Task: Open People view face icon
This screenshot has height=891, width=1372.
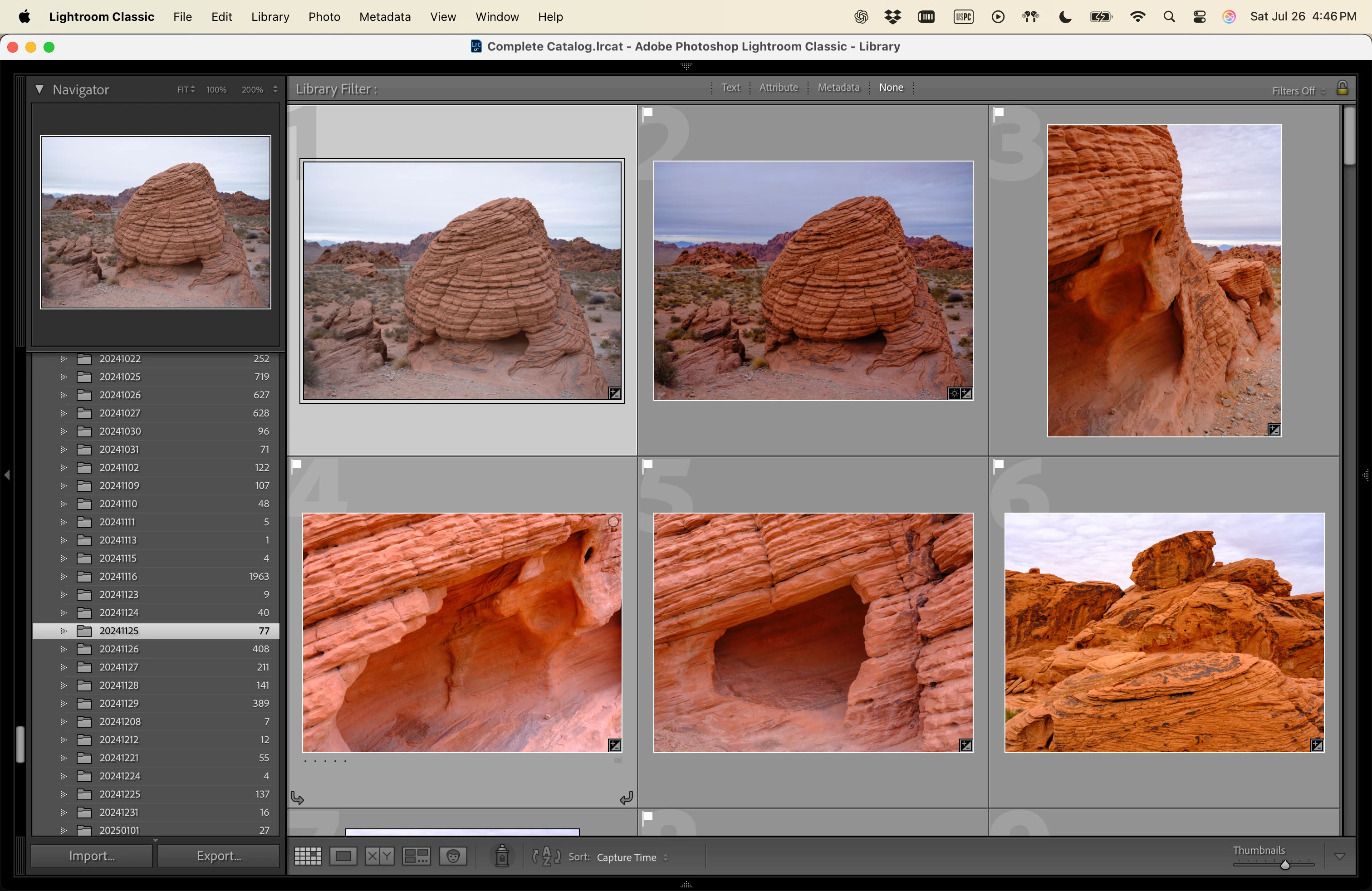Action: coord(453,857)
